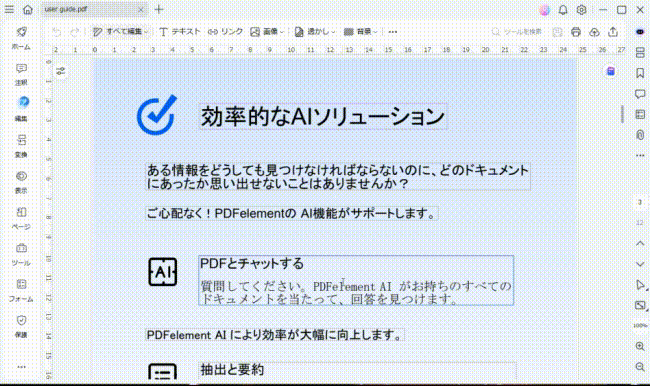Select the boxed AI chat icon image
This screenshot has height=386, width=650.
pyautogui.click(x=162, y=272)
